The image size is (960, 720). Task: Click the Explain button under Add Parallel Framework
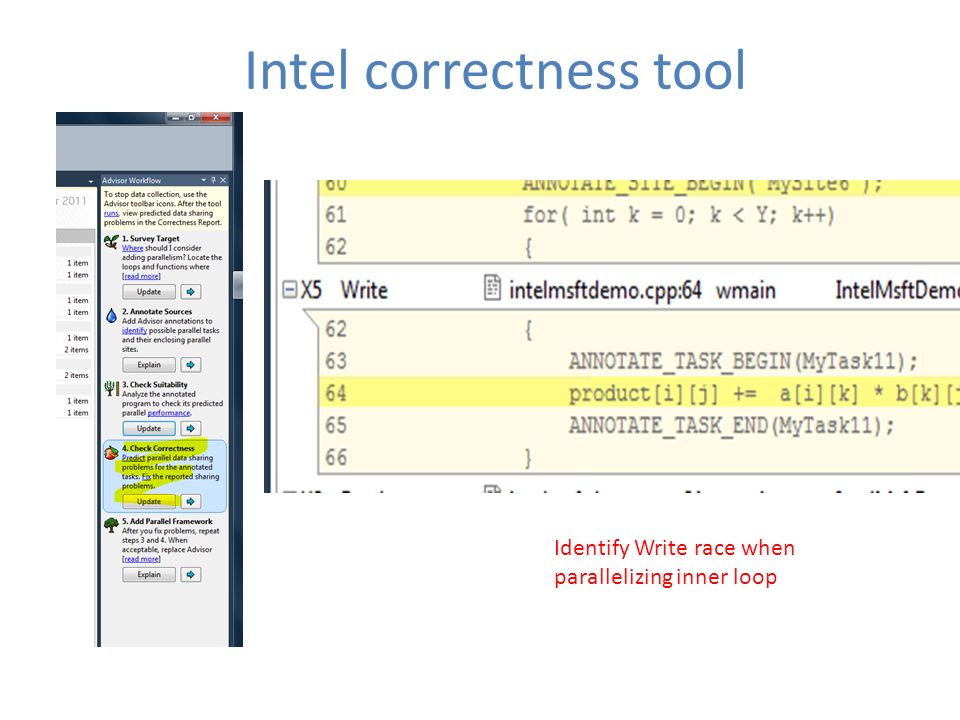point(149,575)
